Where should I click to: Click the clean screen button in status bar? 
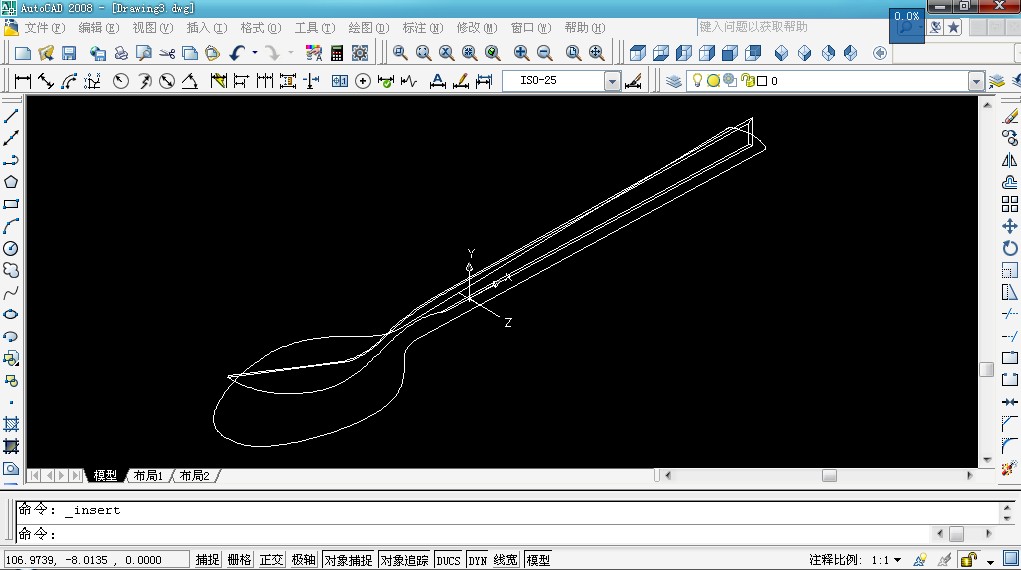tap(1011, 559)
